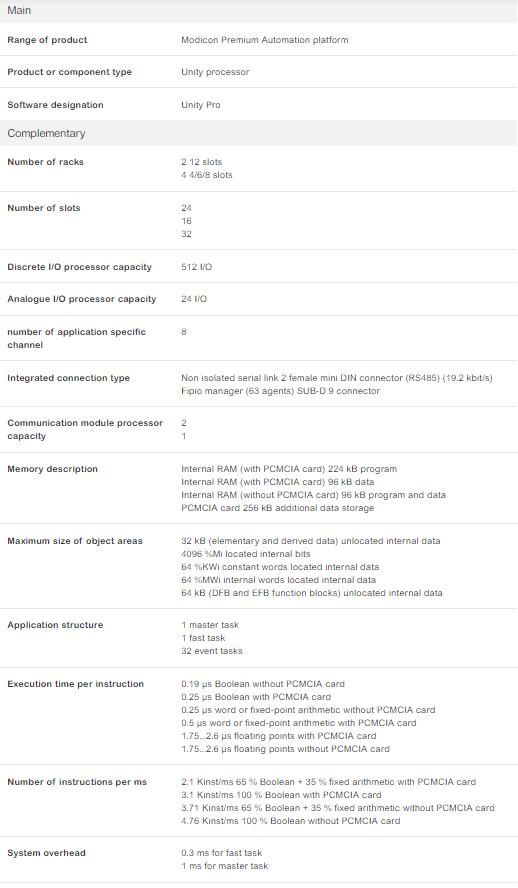Click the PCMCIA card 256 kB storage line
This screenshot has width=518, height=888.
pos(277,508)
